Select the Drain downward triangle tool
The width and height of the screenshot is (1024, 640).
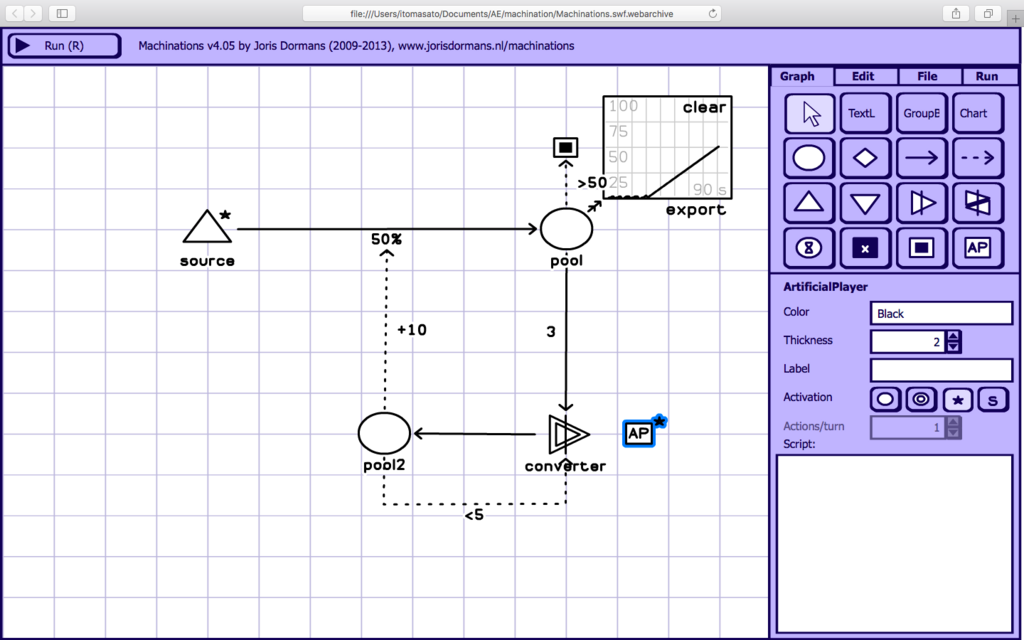click(865, 203)
